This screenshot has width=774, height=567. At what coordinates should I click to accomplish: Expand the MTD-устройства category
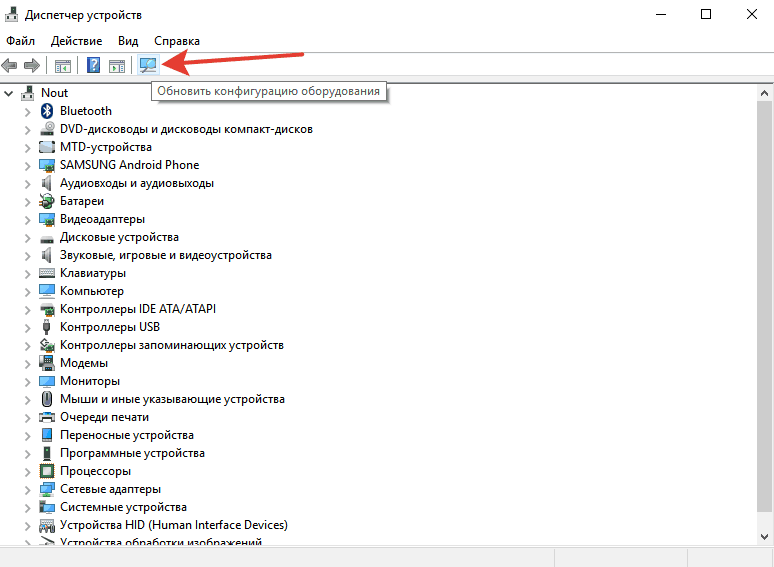[28, 148]
